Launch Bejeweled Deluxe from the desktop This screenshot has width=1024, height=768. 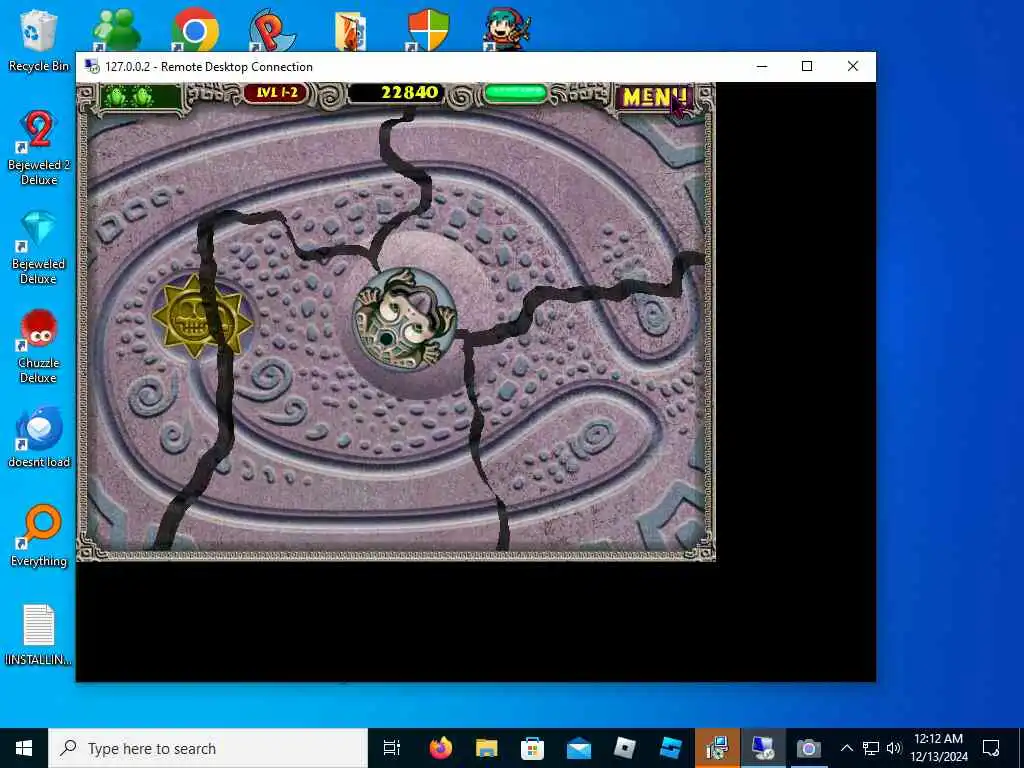tap(39, 248)
